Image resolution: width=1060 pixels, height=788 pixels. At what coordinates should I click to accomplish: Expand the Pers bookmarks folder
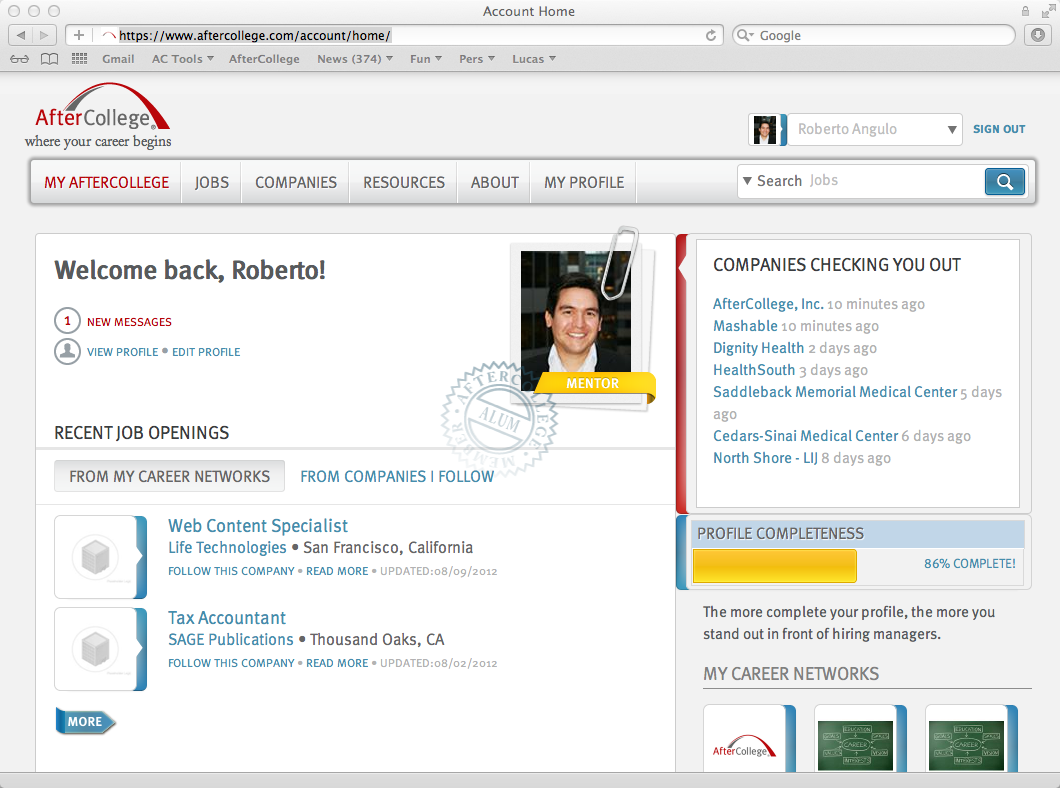(477, 59)
